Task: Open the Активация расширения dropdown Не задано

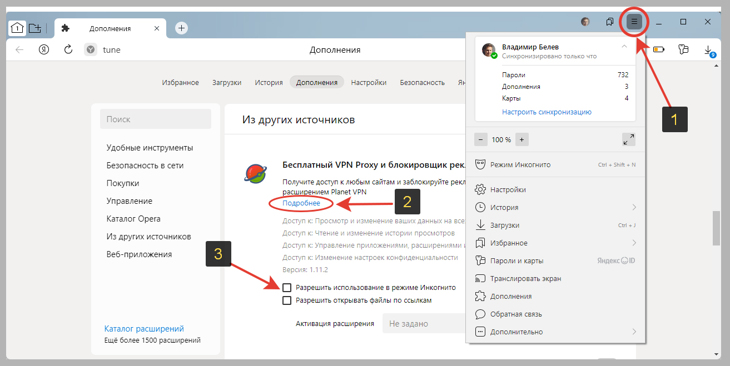Action: pos(424,324)
